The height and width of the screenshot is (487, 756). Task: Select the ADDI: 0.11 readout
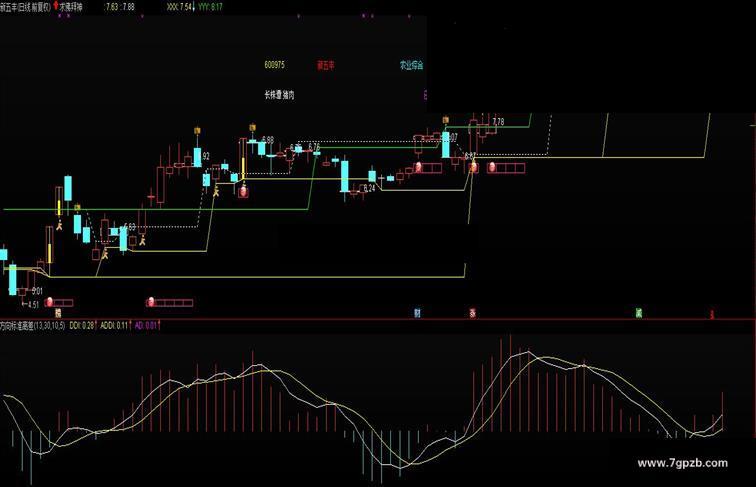click(x=114, y=326)
